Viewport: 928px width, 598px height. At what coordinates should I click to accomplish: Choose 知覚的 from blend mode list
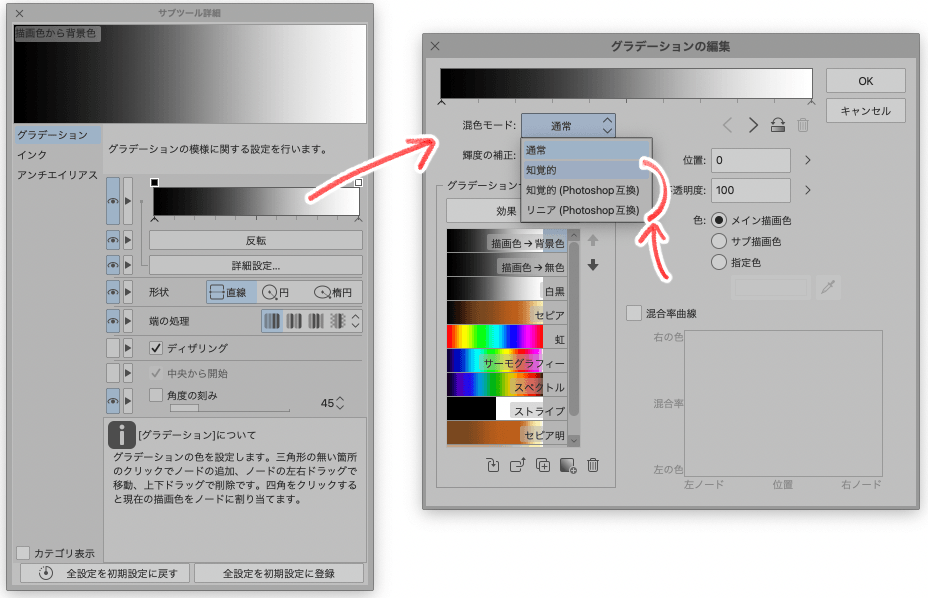586,170
